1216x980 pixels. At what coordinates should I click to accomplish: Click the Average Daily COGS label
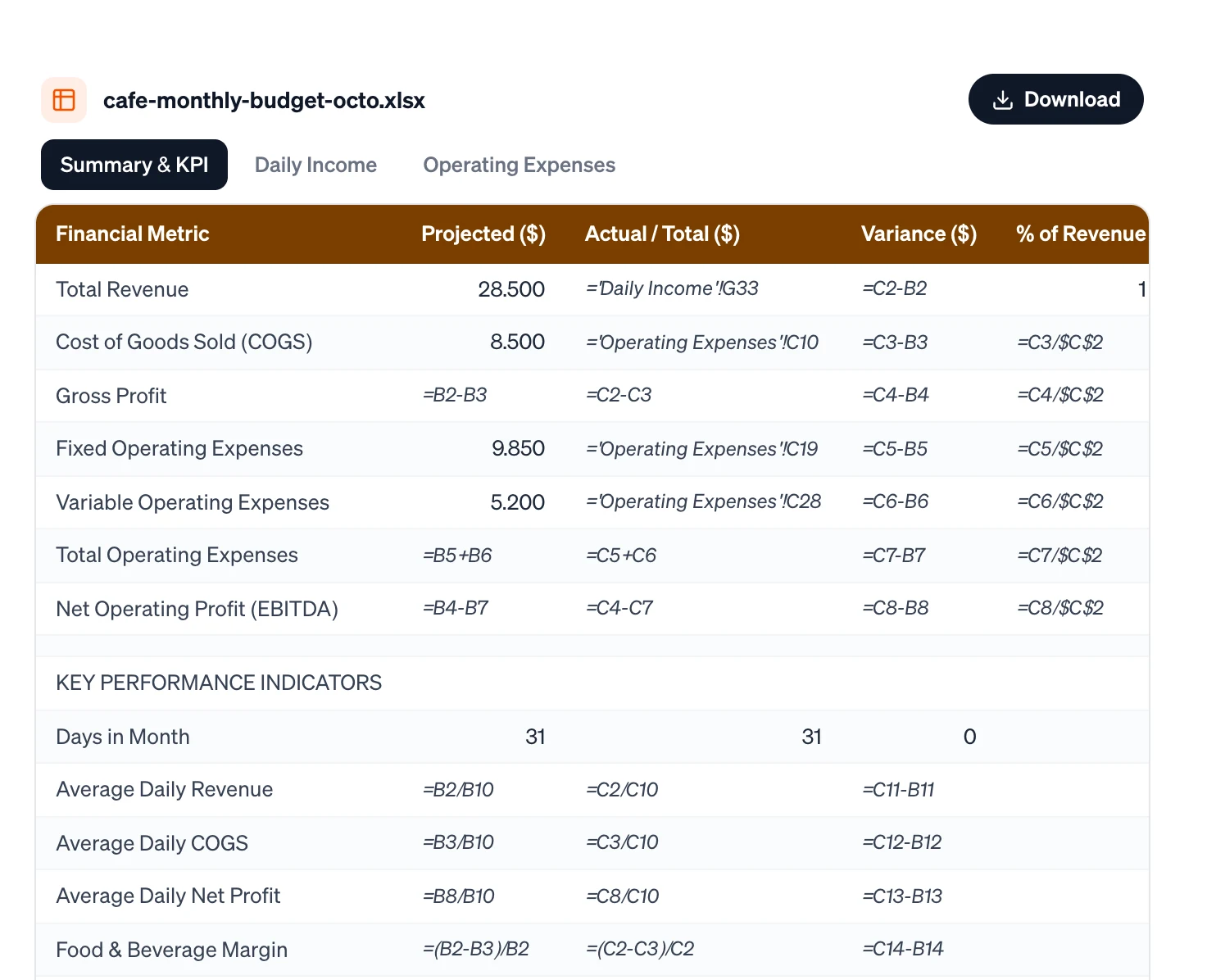point(152,843)
